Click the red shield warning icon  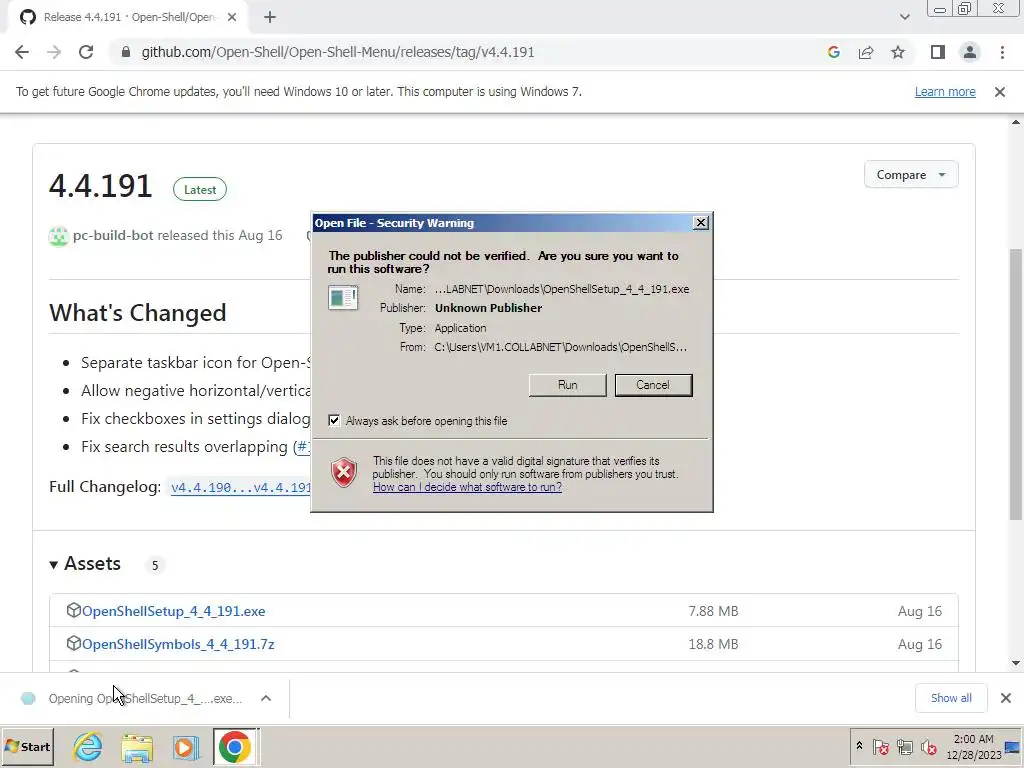(x=344, y=472)
